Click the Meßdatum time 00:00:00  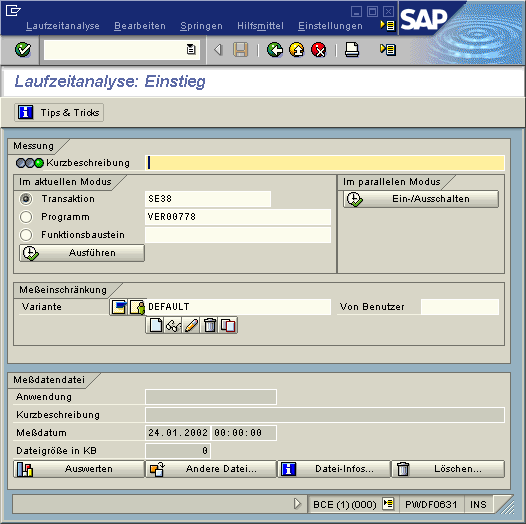(x=244, y=433)
